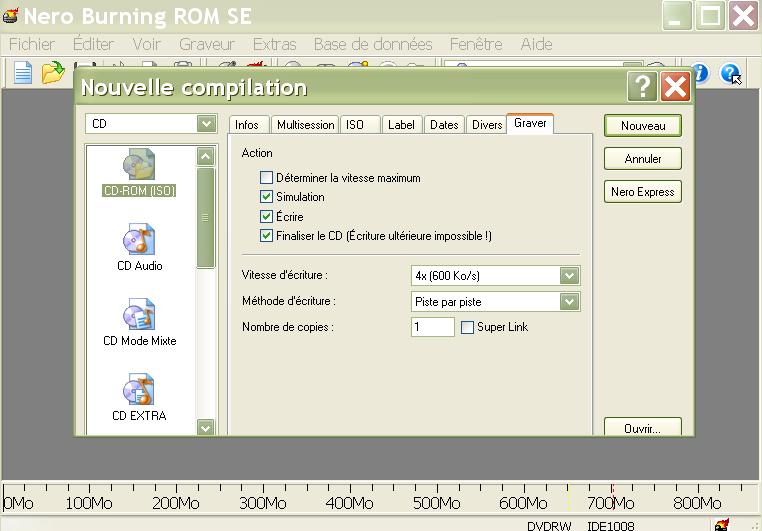The height and width of the screenshot is (531, 762).
Task: Click the context Help arrow icon
Action: pyautogui.click(x=731, y=74)
